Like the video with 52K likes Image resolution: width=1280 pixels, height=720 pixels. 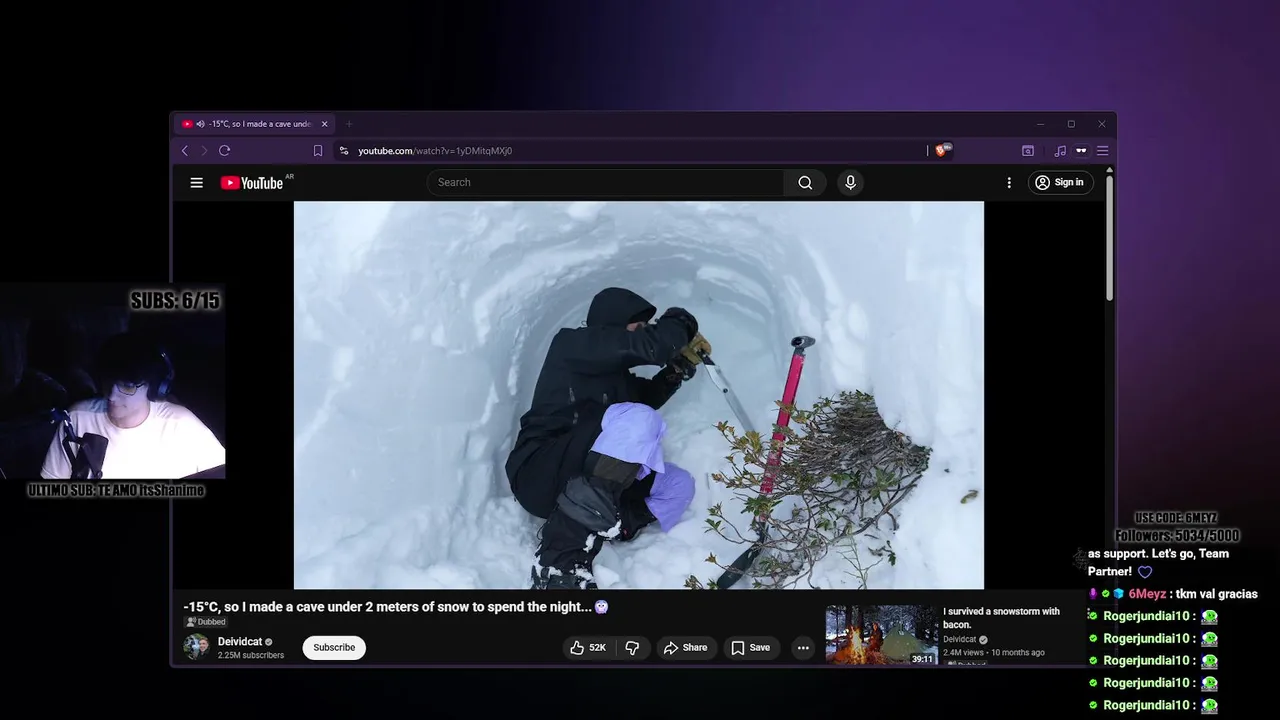pos(588,648)
